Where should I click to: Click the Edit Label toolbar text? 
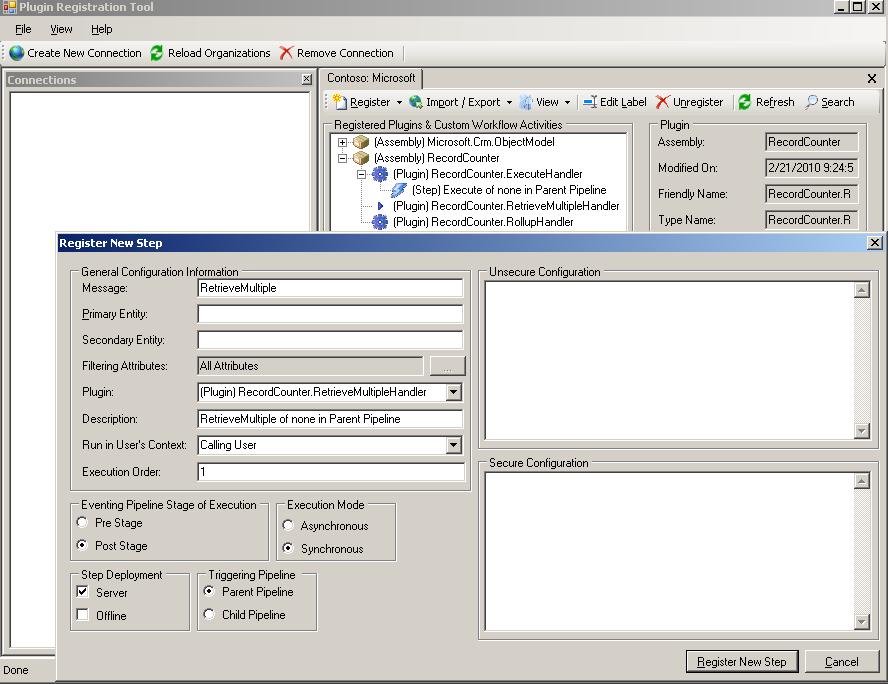pos(623,102)
